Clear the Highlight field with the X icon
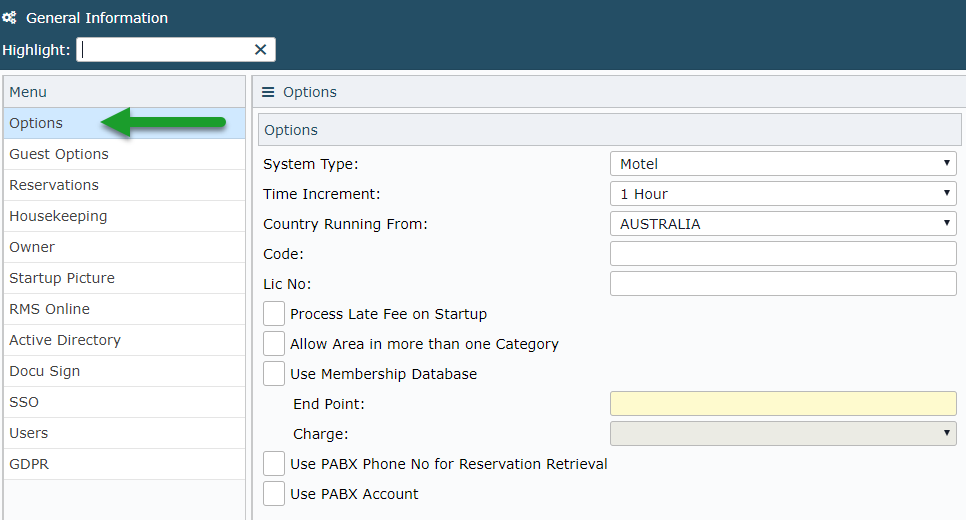The width and height of the screenshot is (966, 520). [x=261, y=50]
